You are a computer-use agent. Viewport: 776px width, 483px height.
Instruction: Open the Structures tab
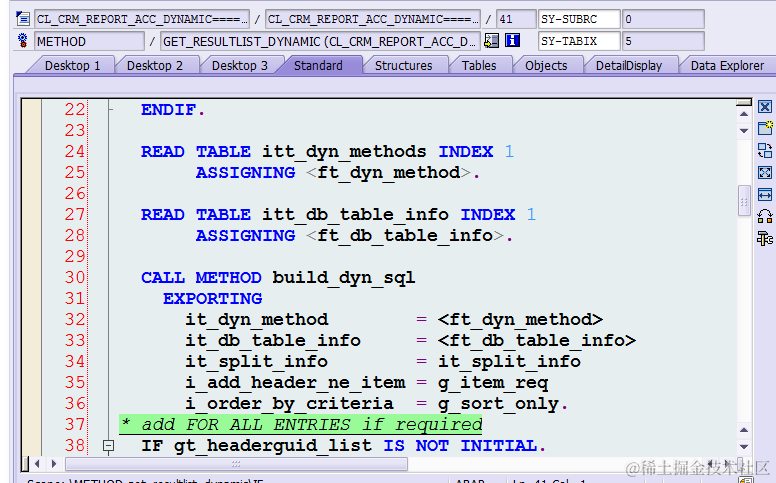pyautogui.click(x=403, y=65)
